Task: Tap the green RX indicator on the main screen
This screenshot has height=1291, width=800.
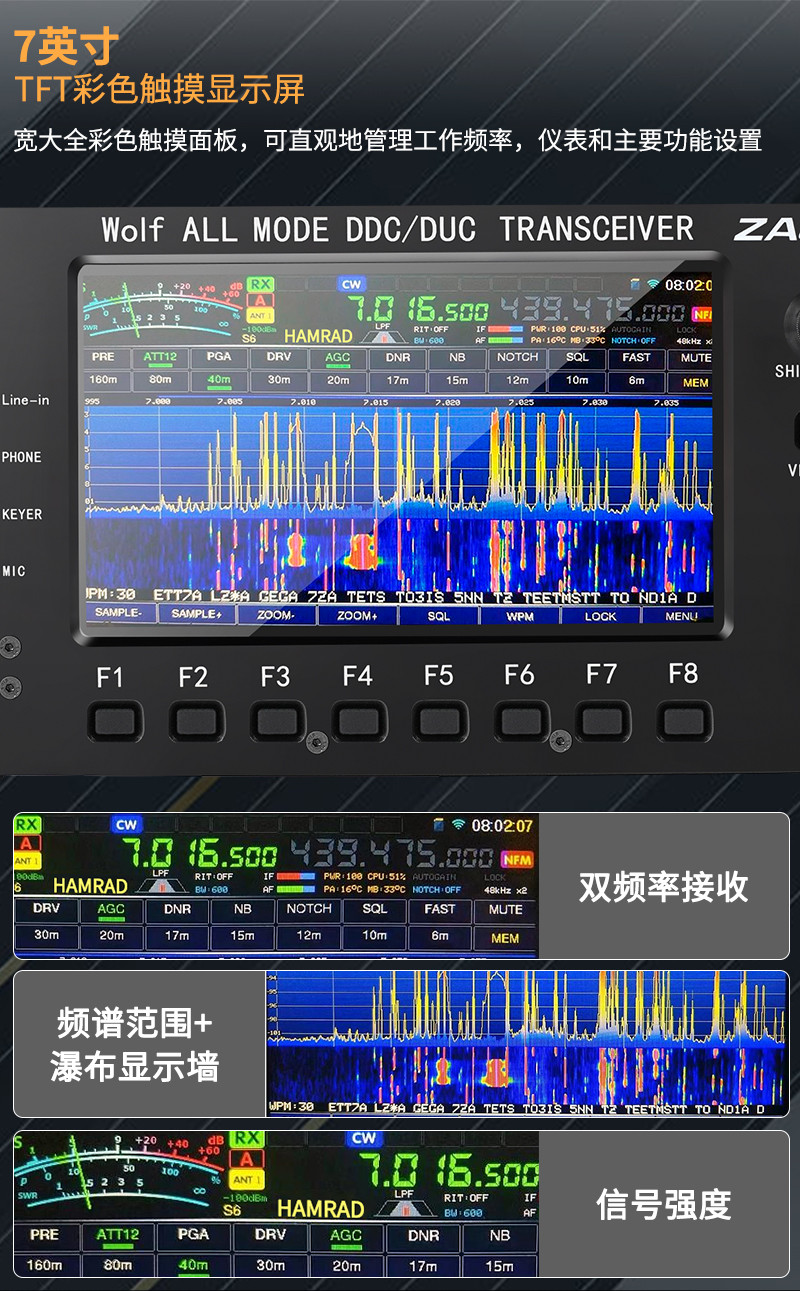Action: click(261, 285)
